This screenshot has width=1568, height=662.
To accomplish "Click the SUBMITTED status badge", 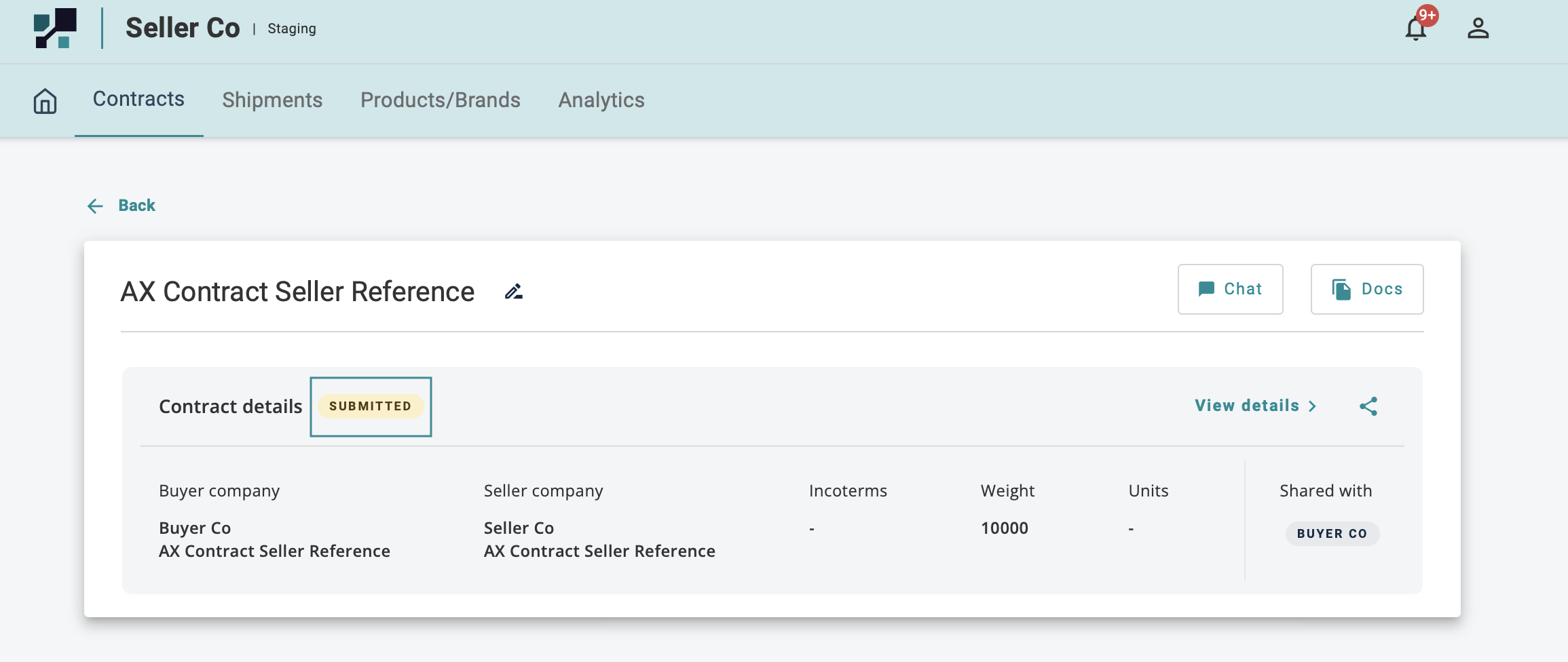I will 370,406.
